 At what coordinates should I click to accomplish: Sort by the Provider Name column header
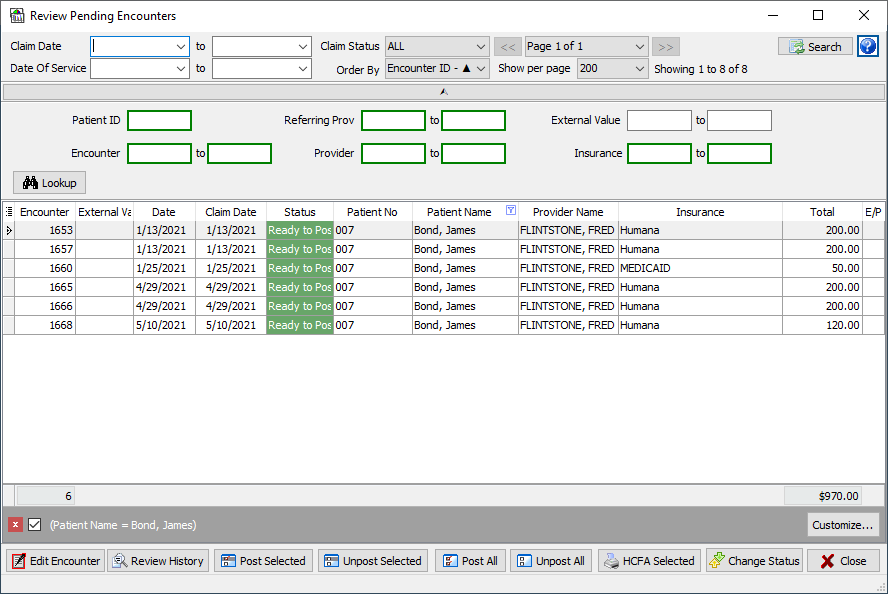click(568, 212)
